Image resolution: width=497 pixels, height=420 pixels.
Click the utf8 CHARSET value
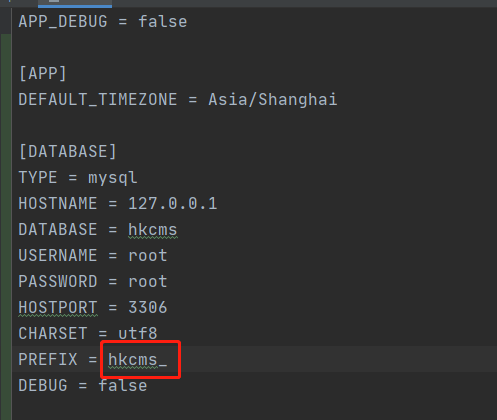(138, 333)
